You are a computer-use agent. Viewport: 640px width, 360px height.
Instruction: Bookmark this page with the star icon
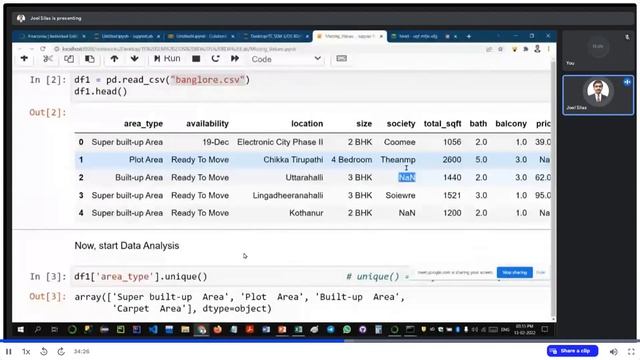point(500,49)
